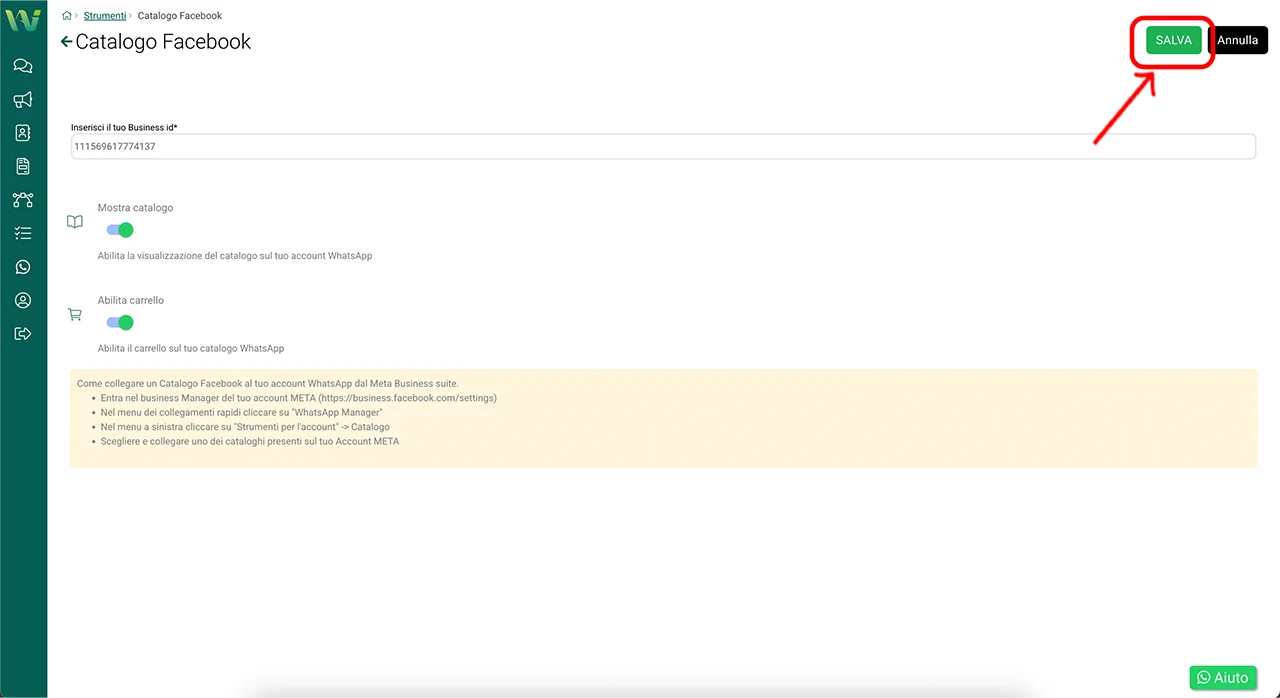Click the logout icon in sidebar
This screenshot has height=698, width=1280.
23,333
